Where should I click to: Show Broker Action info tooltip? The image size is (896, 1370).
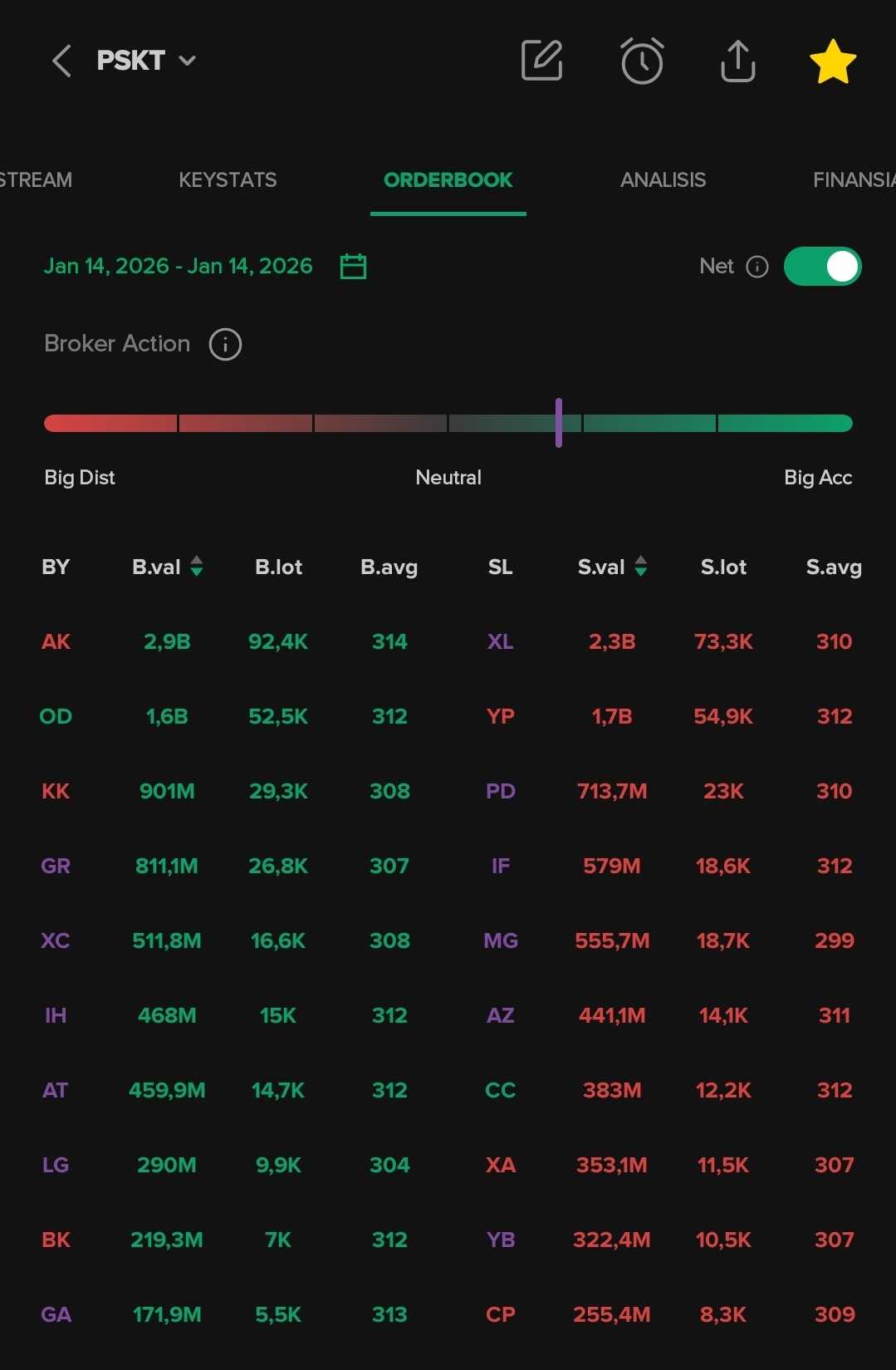tap(225, 344)
